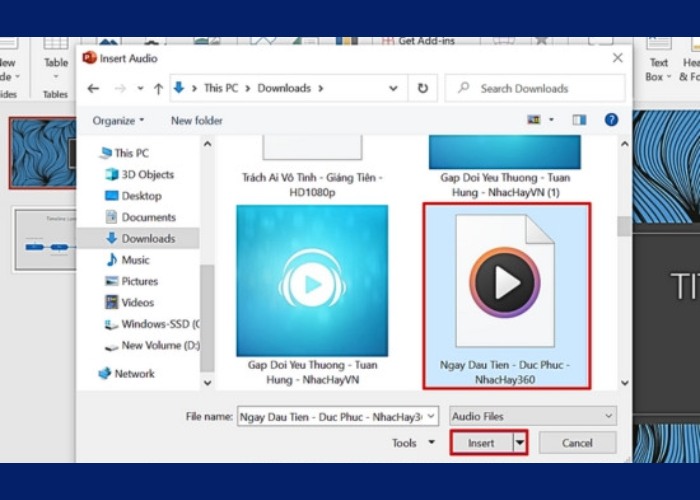Click the navigation pane scroll up arrow
The image size is (700, 500).
pyautogui.click(x=207, y=144)
